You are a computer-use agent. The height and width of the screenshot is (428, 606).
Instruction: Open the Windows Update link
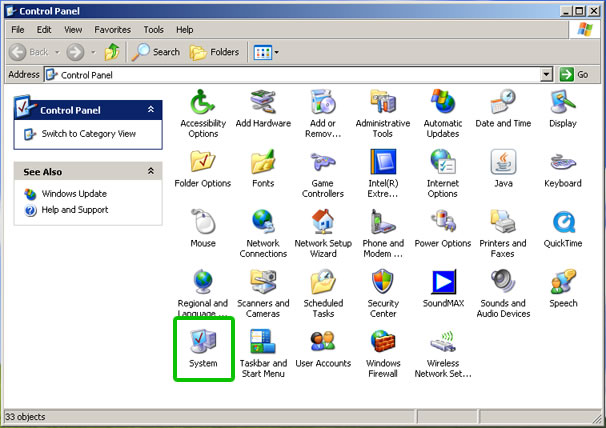[74, 194]
